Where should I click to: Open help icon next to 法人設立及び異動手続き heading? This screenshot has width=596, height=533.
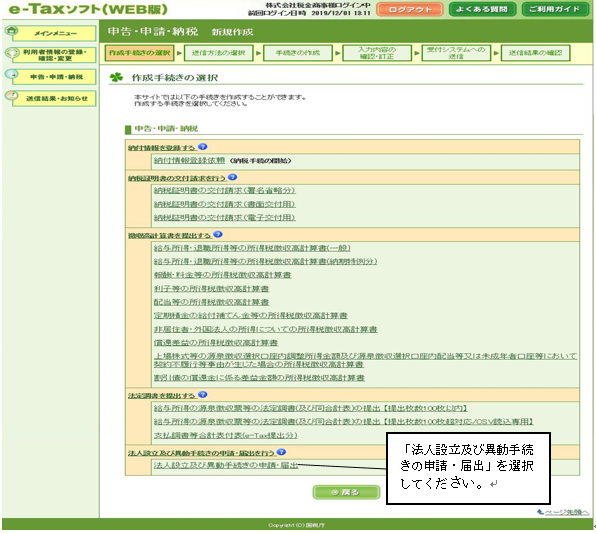coord(281,452)
